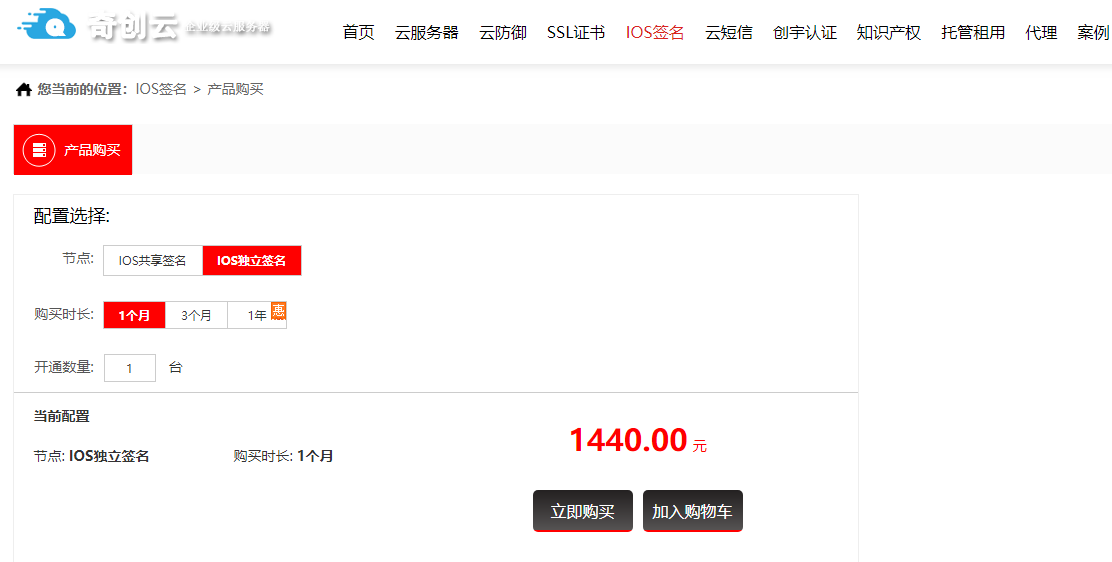Choose the 3个月 purchase duration
Viewport: 1112px width, 562px height.
pyautogui.click(x=196, y=315)
